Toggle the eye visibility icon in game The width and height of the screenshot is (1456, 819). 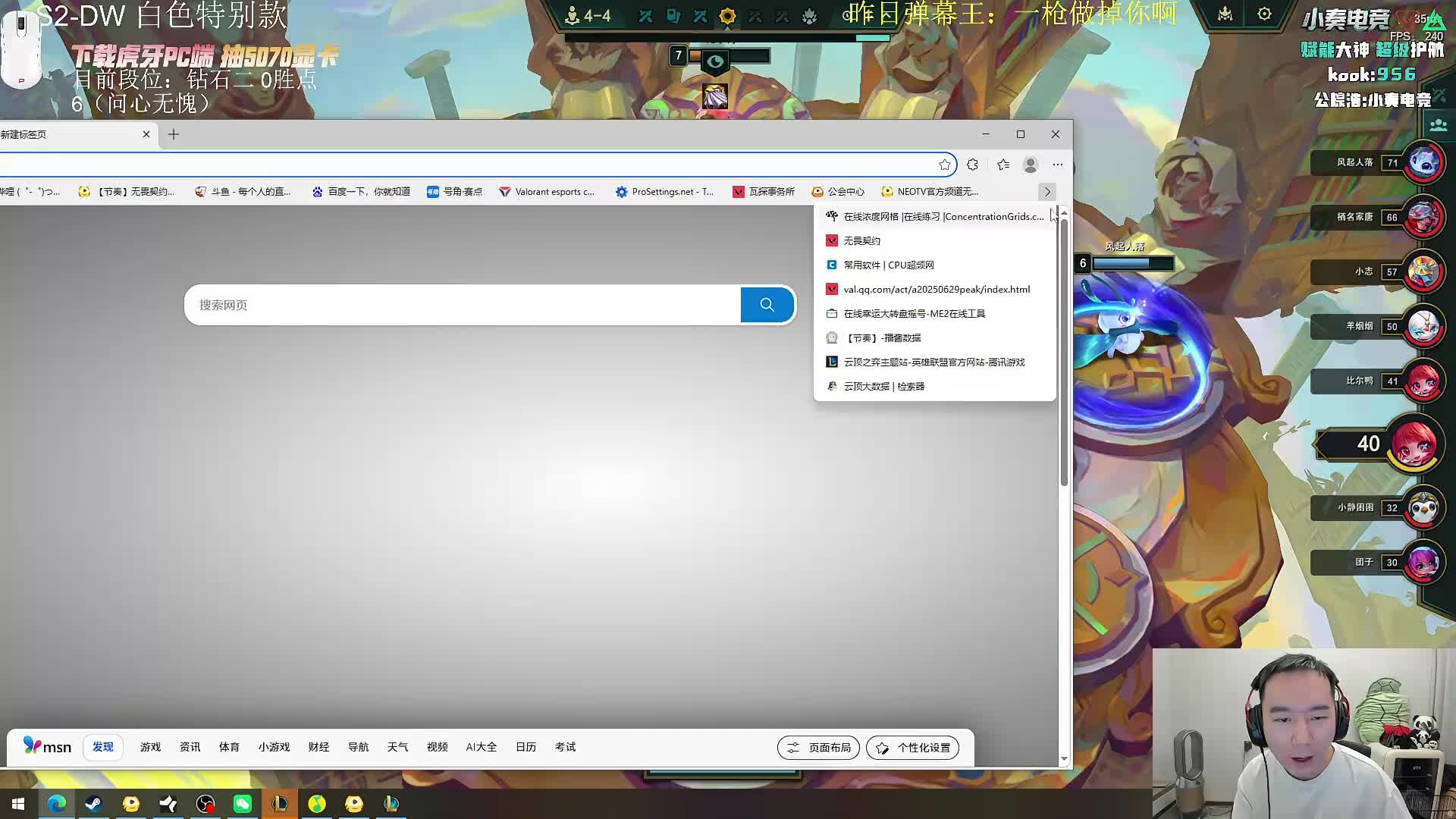pos(715,61)
